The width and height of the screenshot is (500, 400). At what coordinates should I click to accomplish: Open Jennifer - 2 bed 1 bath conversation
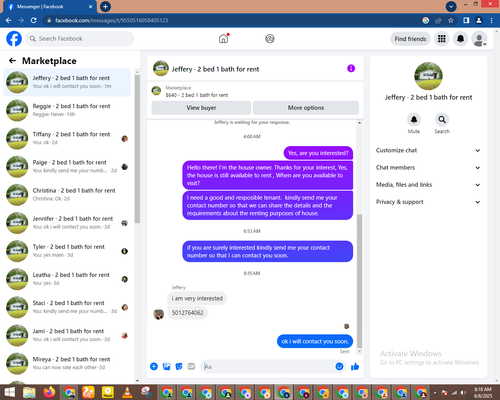click(67, 223)
